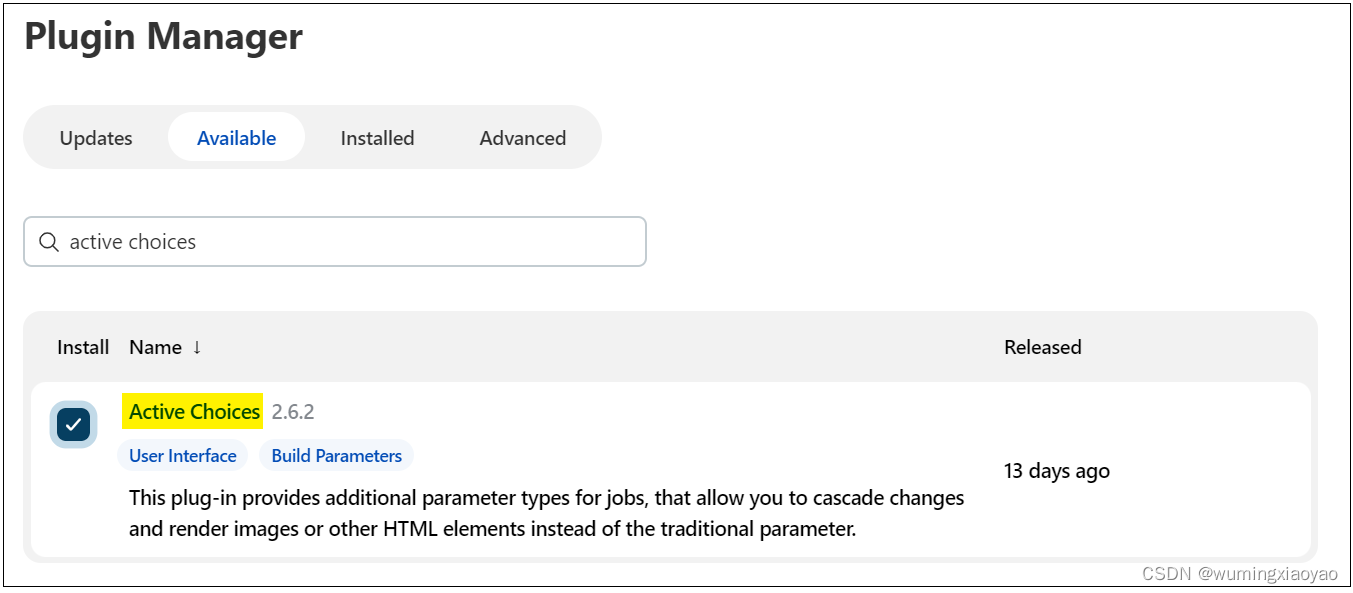Screen dimensions: 1353x593
Task: Sort by the Name column header
Action: [x=156, y=347]
